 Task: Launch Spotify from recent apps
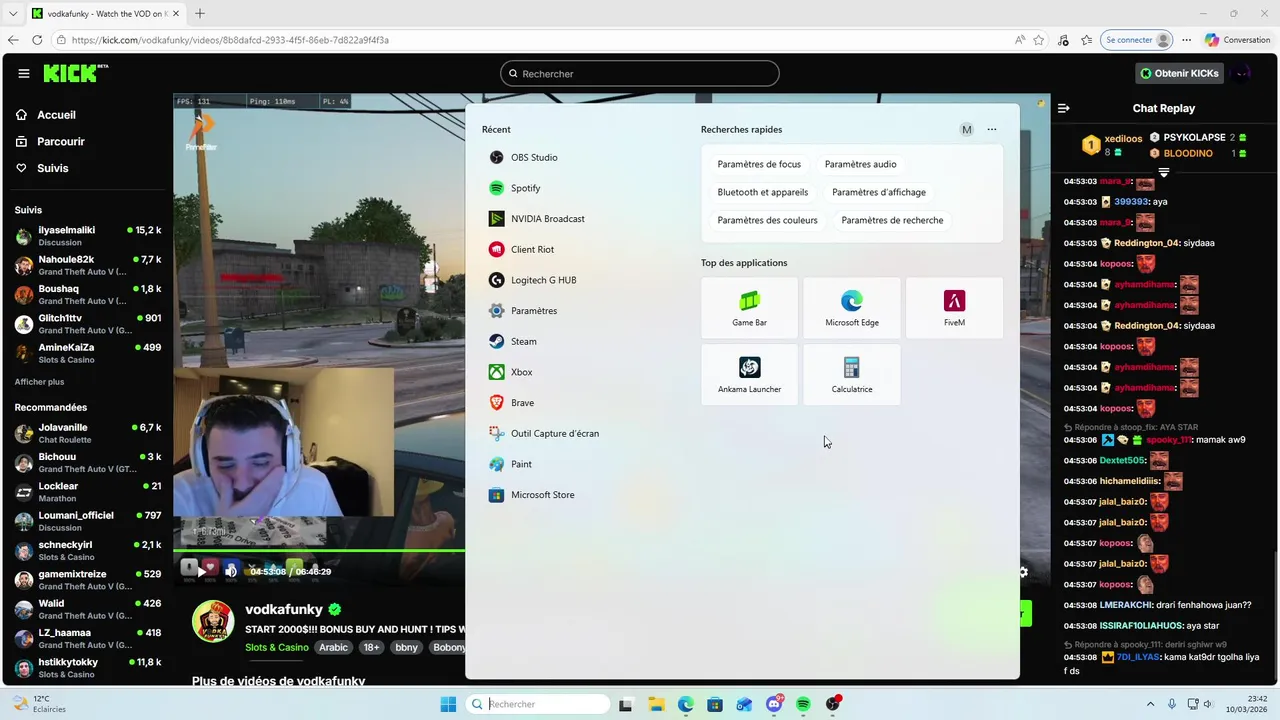point(516,188)
